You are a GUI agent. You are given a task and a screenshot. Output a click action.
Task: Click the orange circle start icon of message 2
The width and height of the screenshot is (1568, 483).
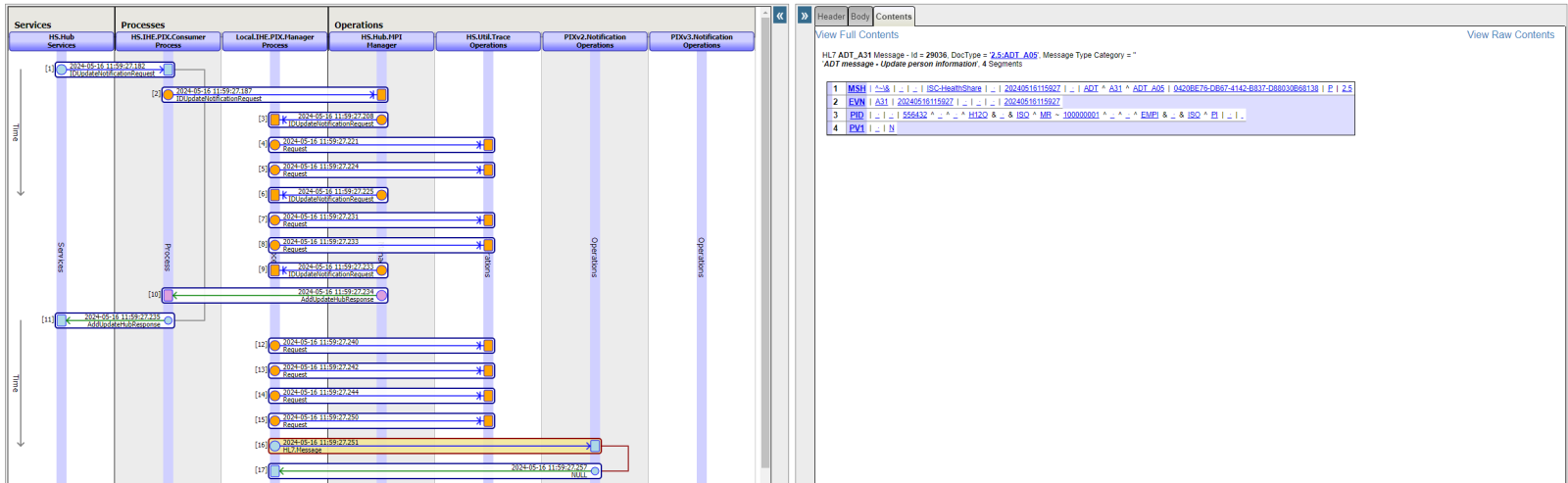tap(169, 95)
